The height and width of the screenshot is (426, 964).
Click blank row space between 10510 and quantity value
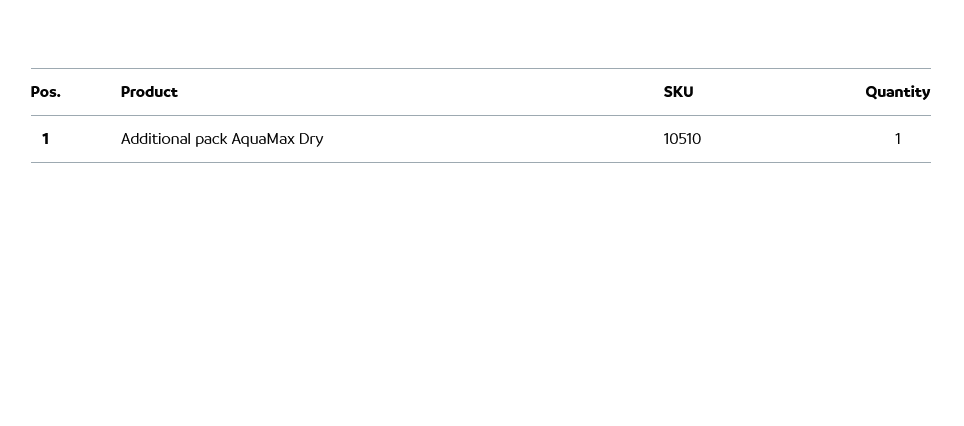pos(800,139)
